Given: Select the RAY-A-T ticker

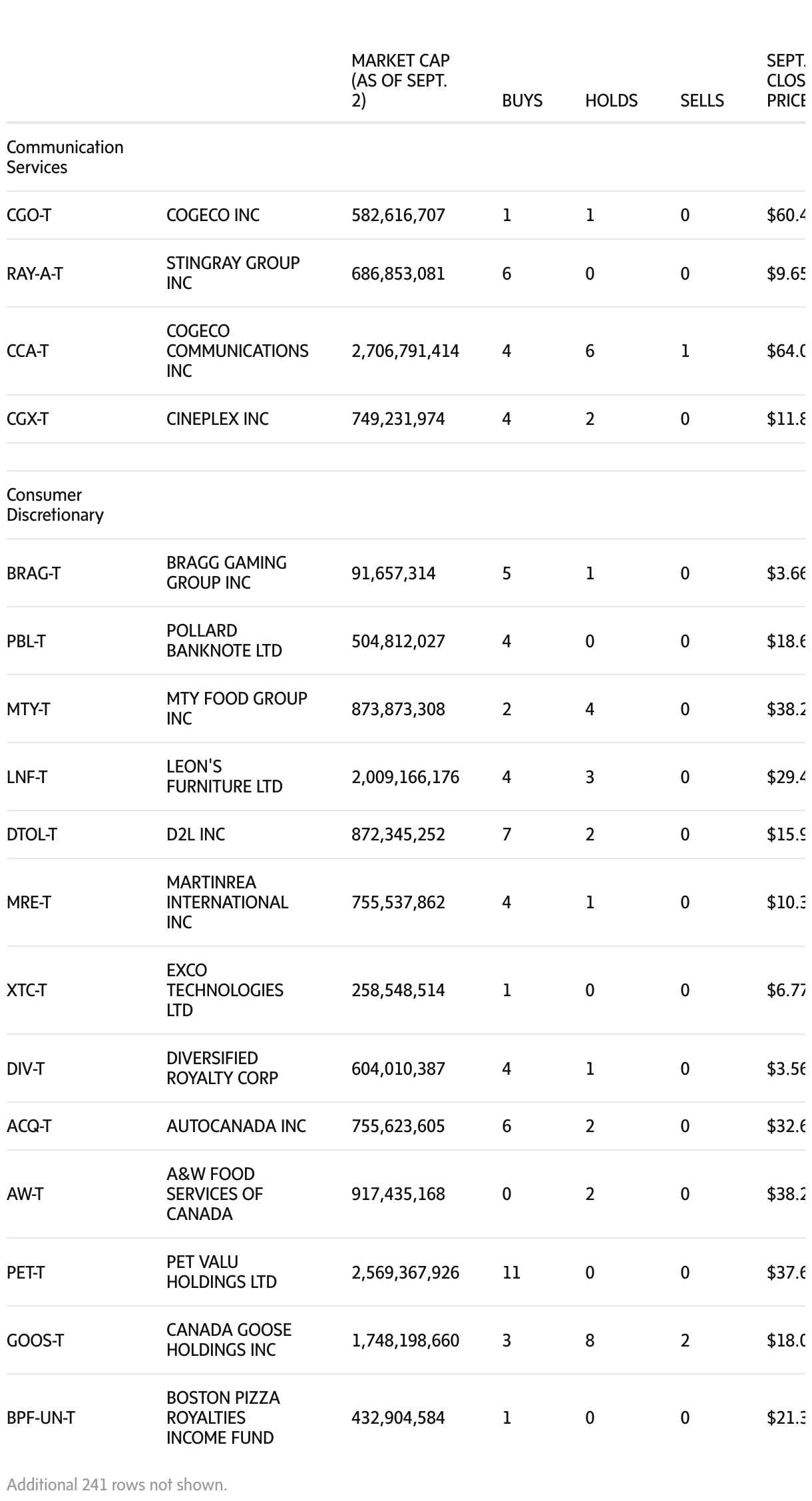Looking at the screenshot, I should tap(35, 274).
